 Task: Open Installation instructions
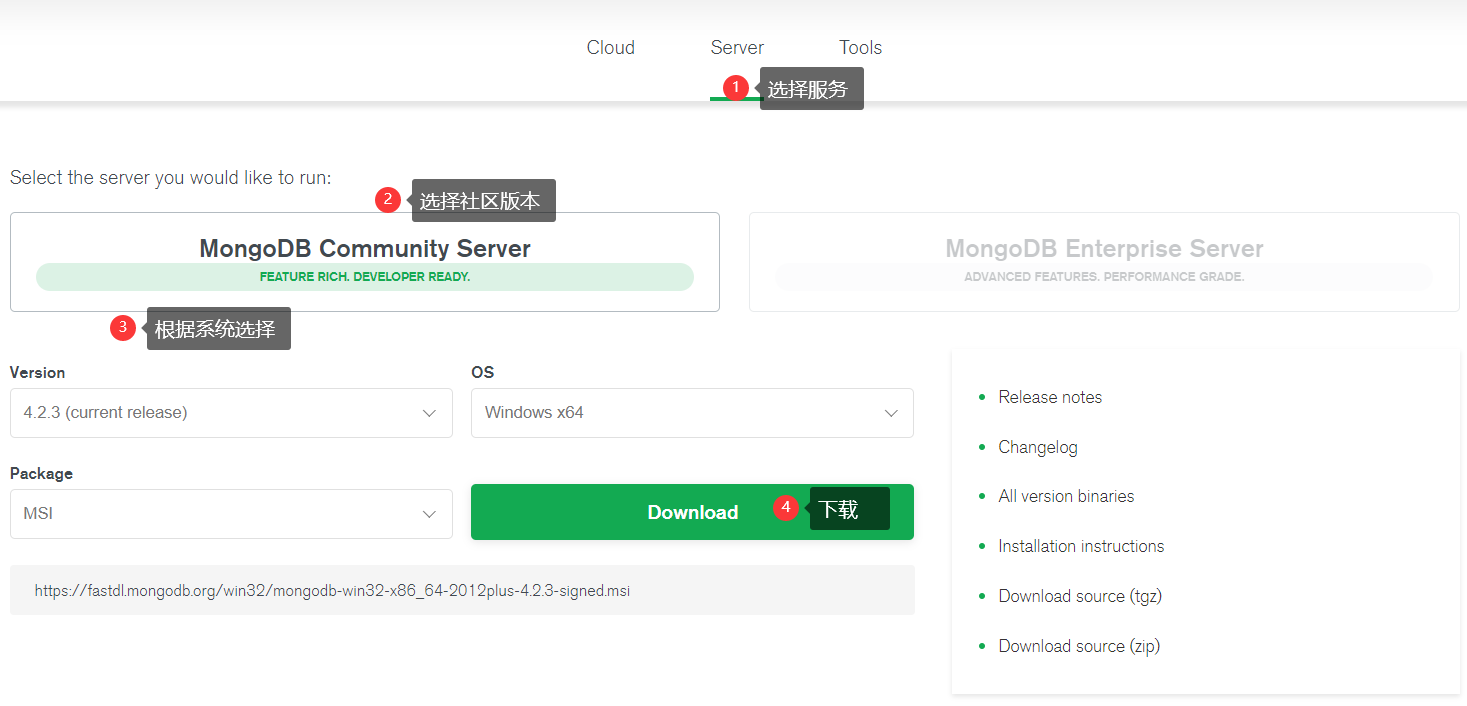point(1081,546)
